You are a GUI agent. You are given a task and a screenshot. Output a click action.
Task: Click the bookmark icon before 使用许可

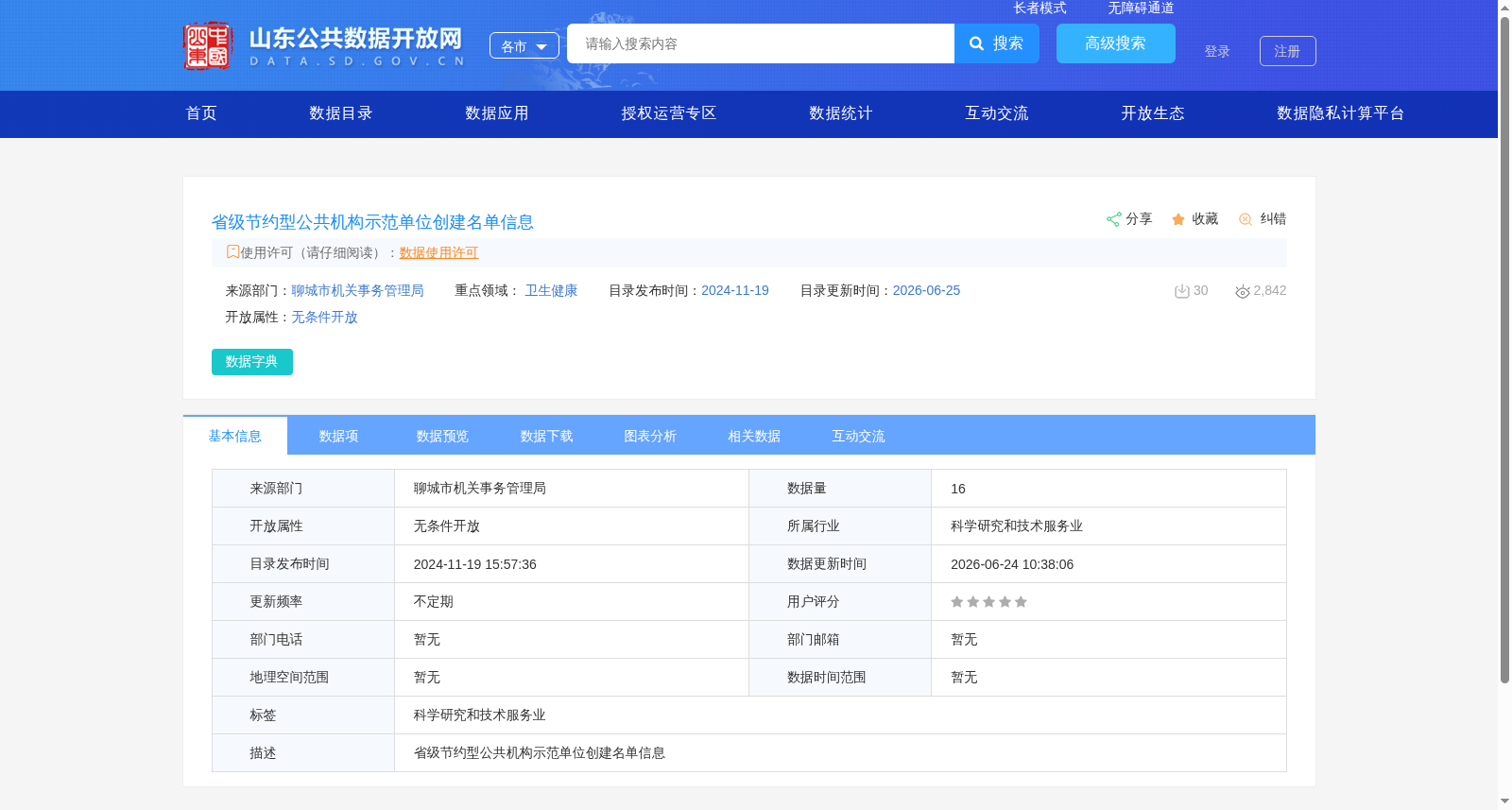232,252
